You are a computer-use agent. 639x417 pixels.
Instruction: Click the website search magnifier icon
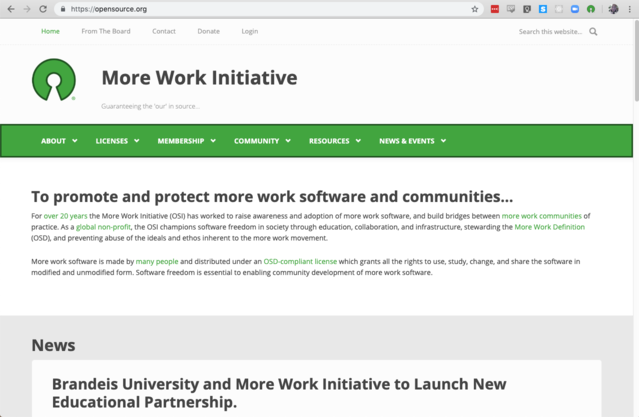tap(593, 31)
